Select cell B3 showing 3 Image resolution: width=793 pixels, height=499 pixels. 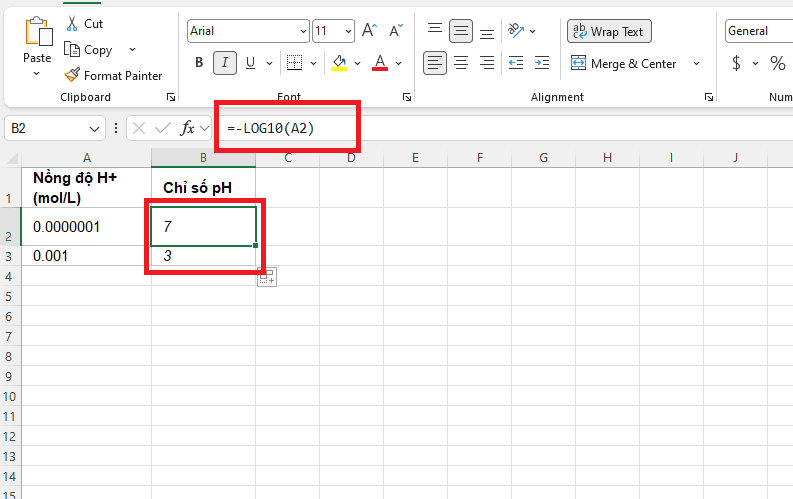tap(203, 256)
